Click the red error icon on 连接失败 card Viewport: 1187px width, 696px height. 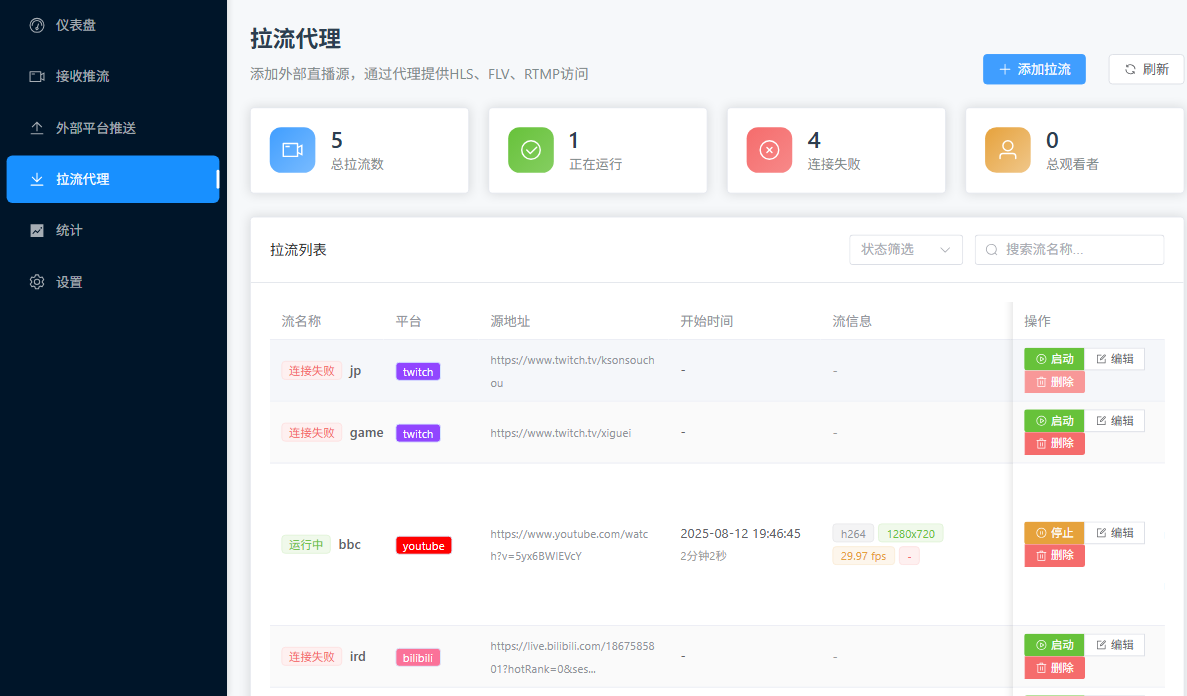point(768,149)
